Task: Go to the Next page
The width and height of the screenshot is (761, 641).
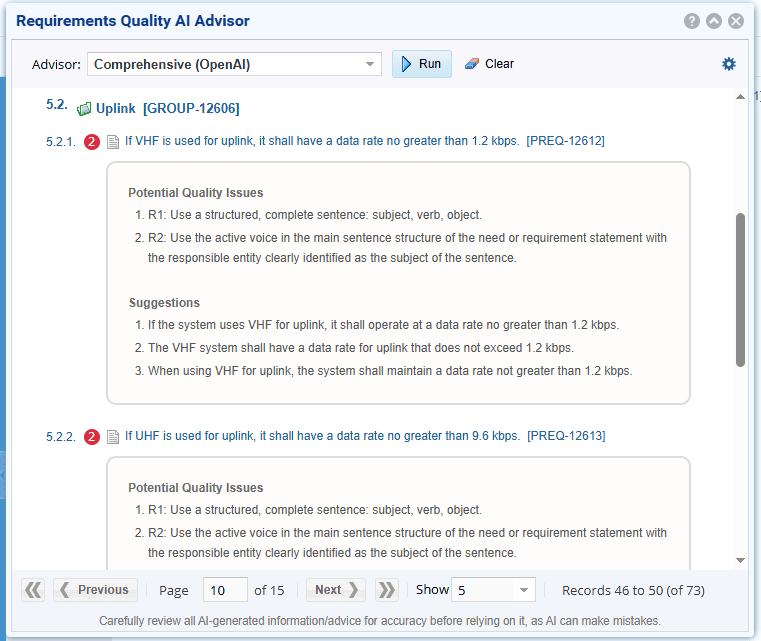Action: tap(335, 590)
